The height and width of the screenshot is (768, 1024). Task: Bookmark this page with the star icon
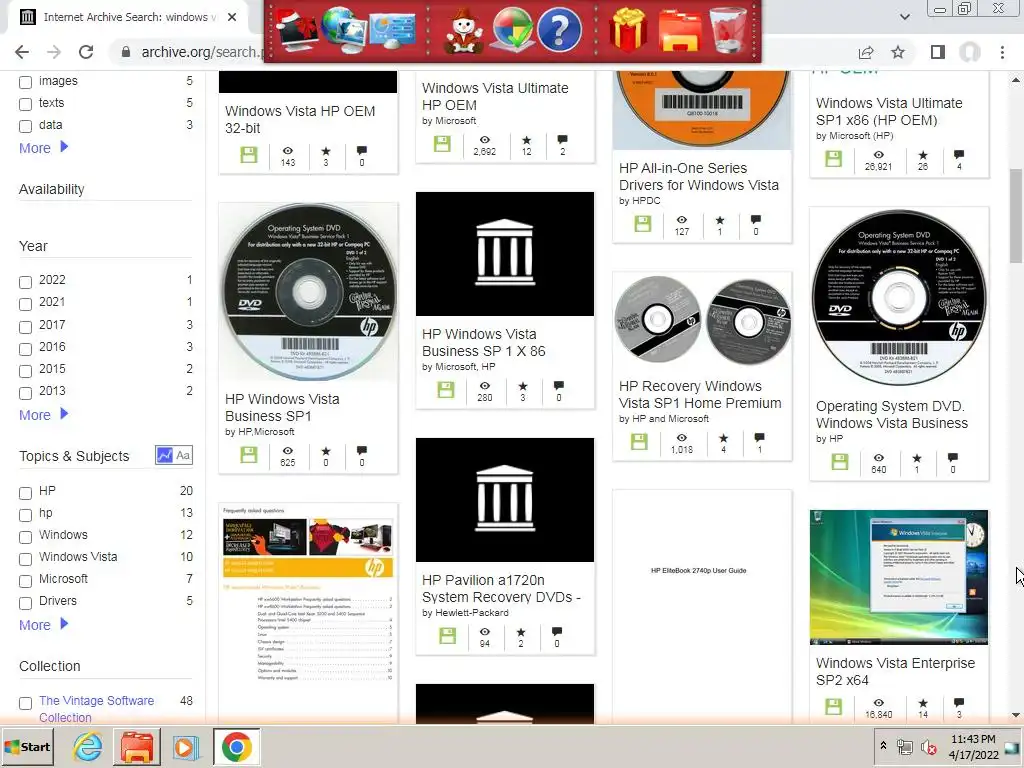pos(898,52)
